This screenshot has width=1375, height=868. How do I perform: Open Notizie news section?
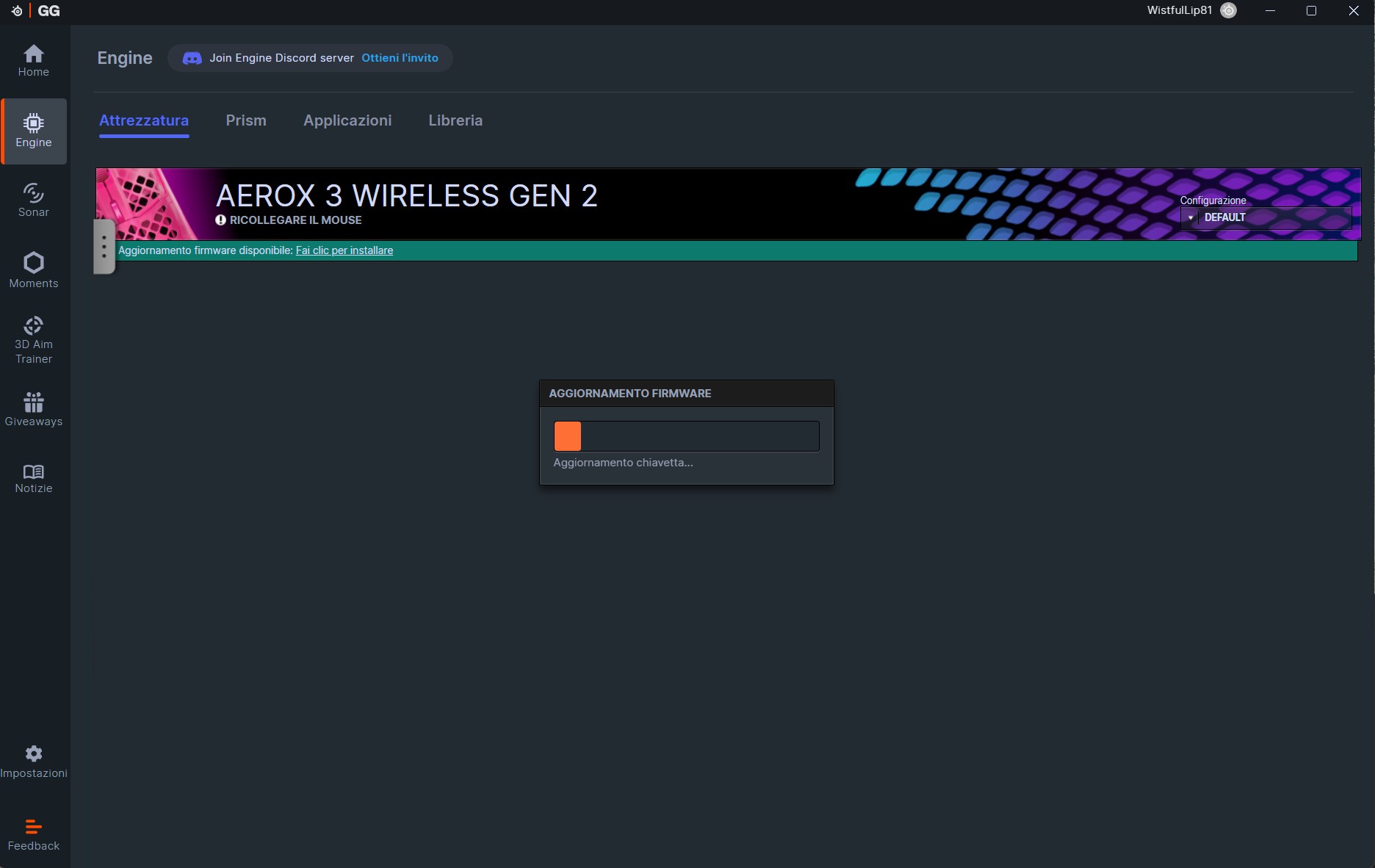click(34, 479)
